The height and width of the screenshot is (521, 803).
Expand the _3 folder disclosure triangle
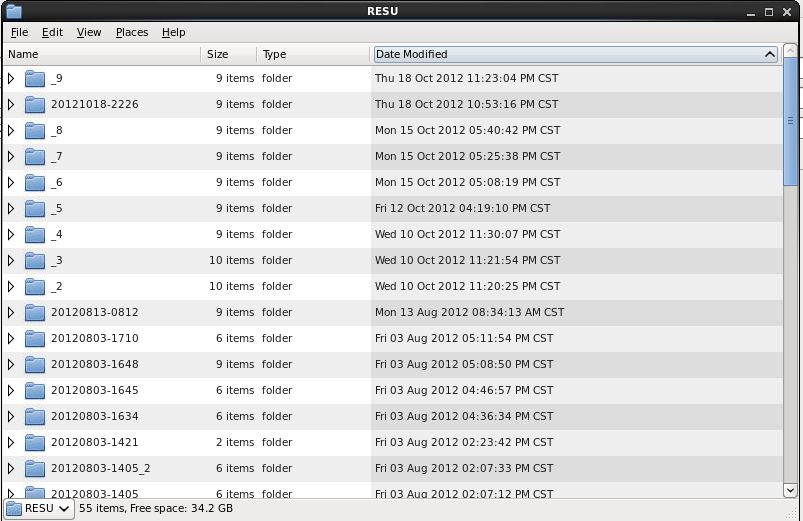pyautogui.click(x=11, y=260)
